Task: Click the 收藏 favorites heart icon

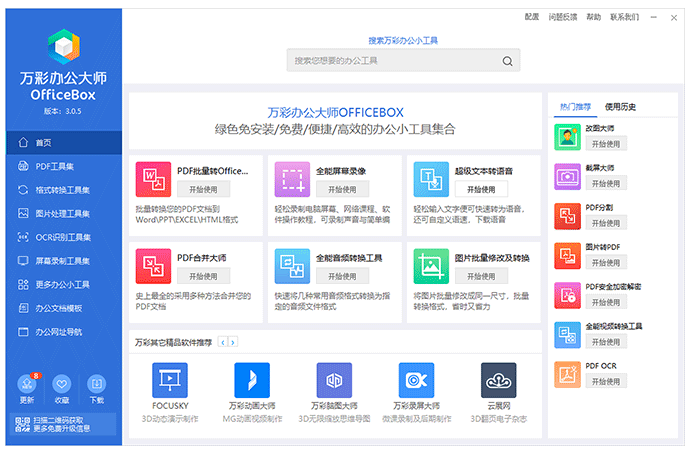Action: click(61, 386)
